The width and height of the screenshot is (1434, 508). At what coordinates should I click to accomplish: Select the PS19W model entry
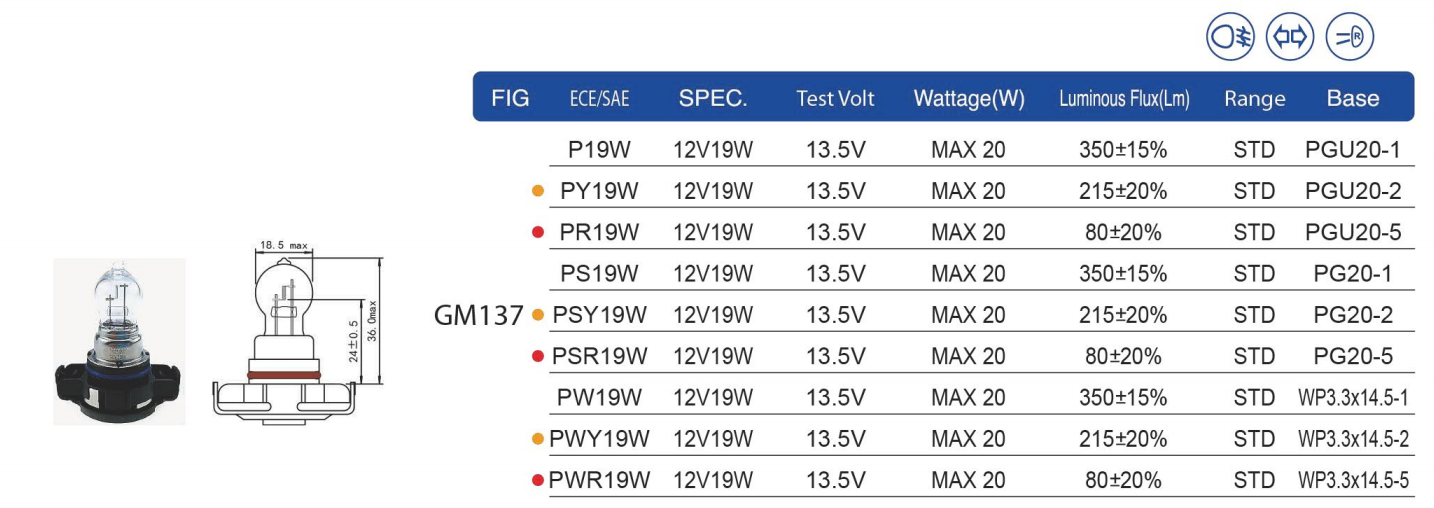tap(599, 273)
